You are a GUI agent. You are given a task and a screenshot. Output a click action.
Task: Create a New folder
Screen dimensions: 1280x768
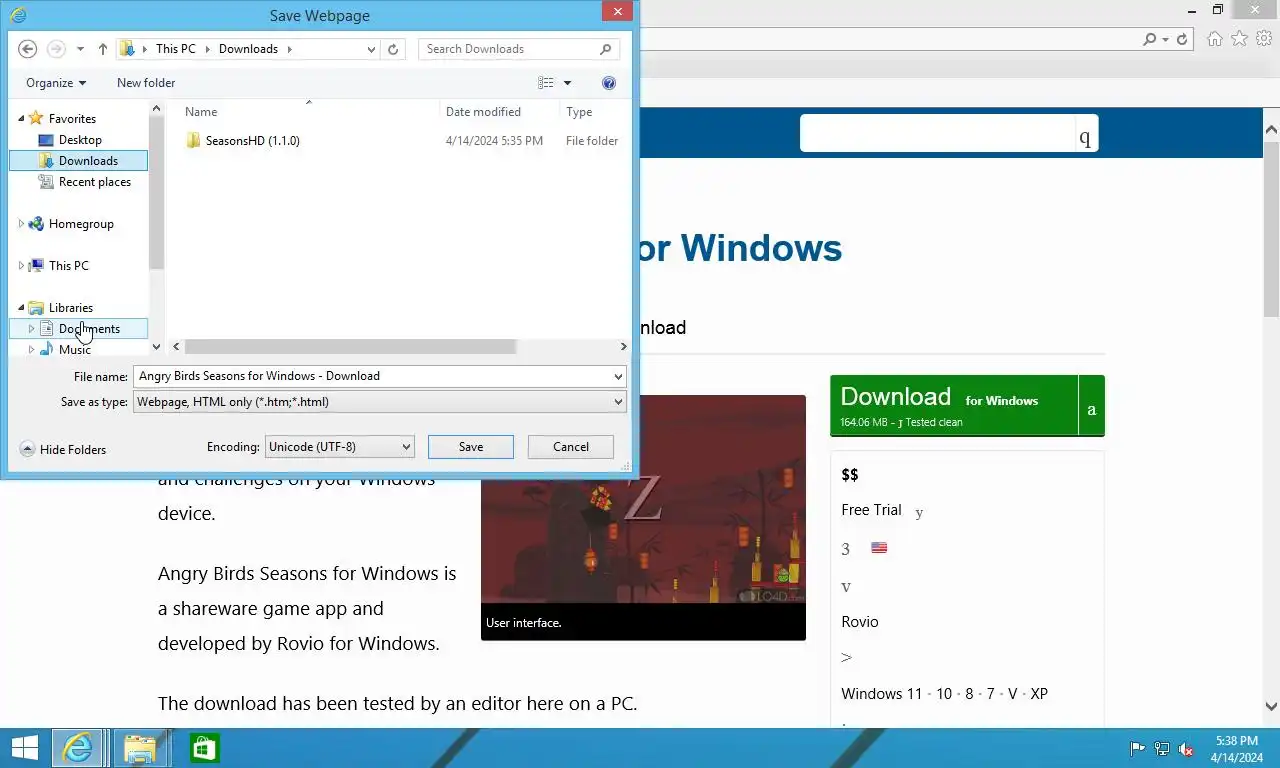(x=146, y=83)
